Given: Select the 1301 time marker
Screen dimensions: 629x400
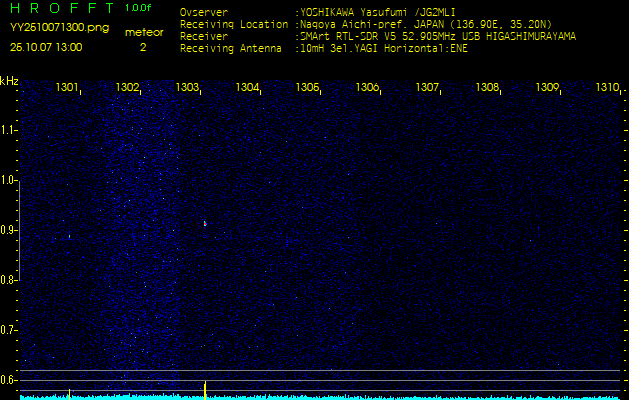Looking at the screenshot, I should click(x=68, y=88).
